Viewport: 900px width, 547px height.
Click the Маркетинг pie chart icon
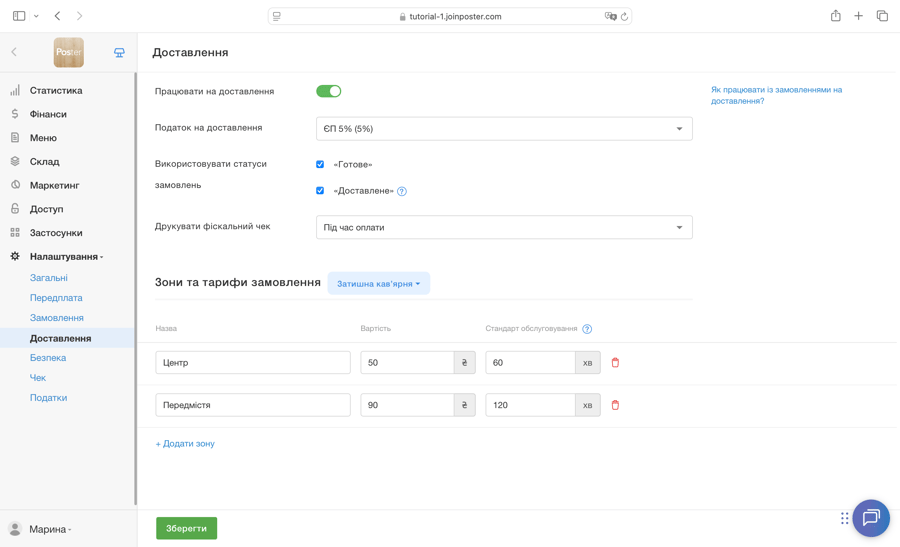tap(15, 185)
